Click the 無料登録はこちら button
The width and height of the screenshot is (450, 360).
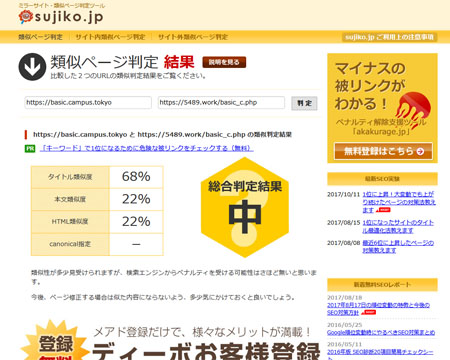click(x=383, y=151)
